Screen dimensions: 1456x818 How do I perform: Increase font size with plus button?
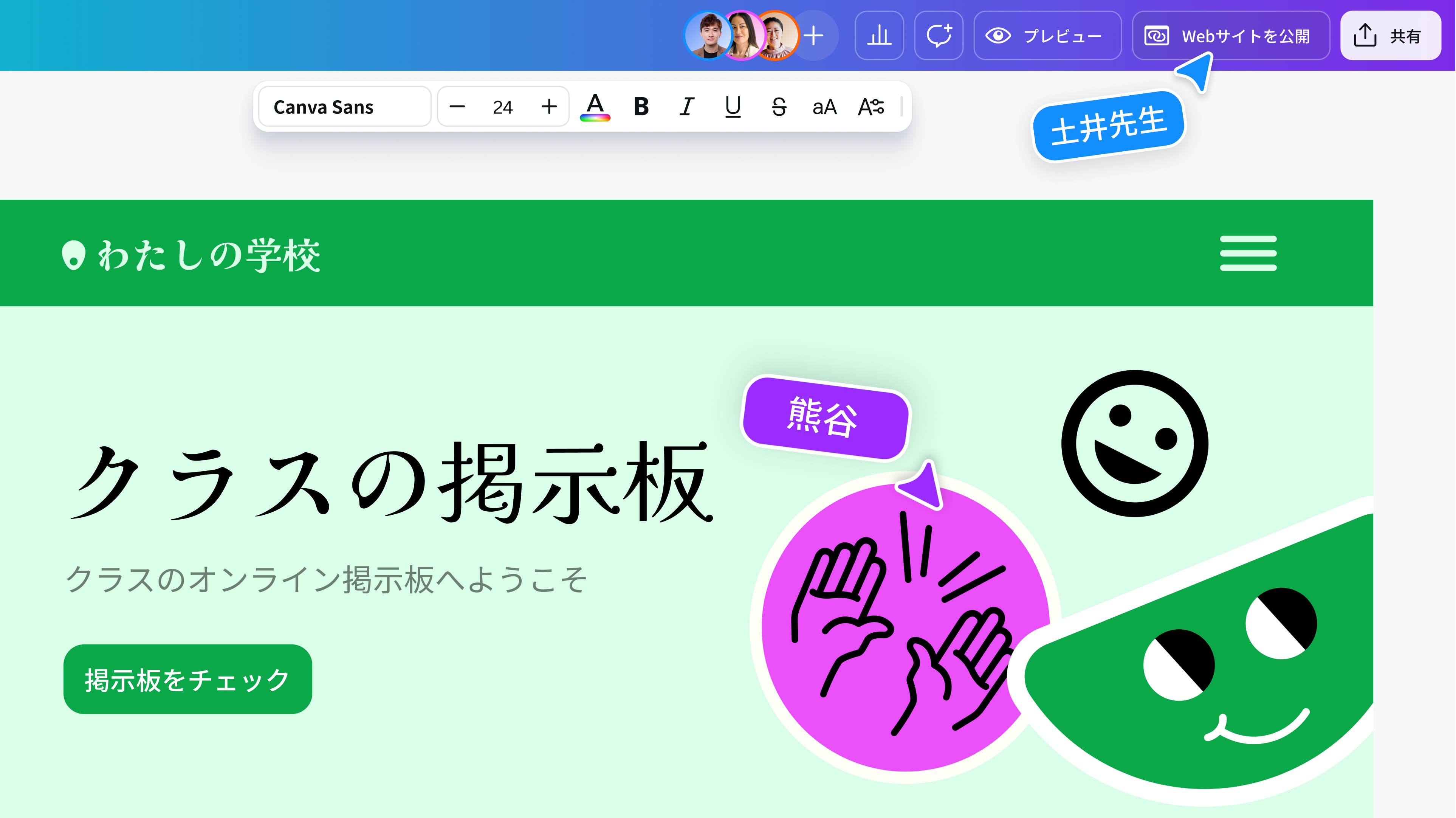(549, 107)
